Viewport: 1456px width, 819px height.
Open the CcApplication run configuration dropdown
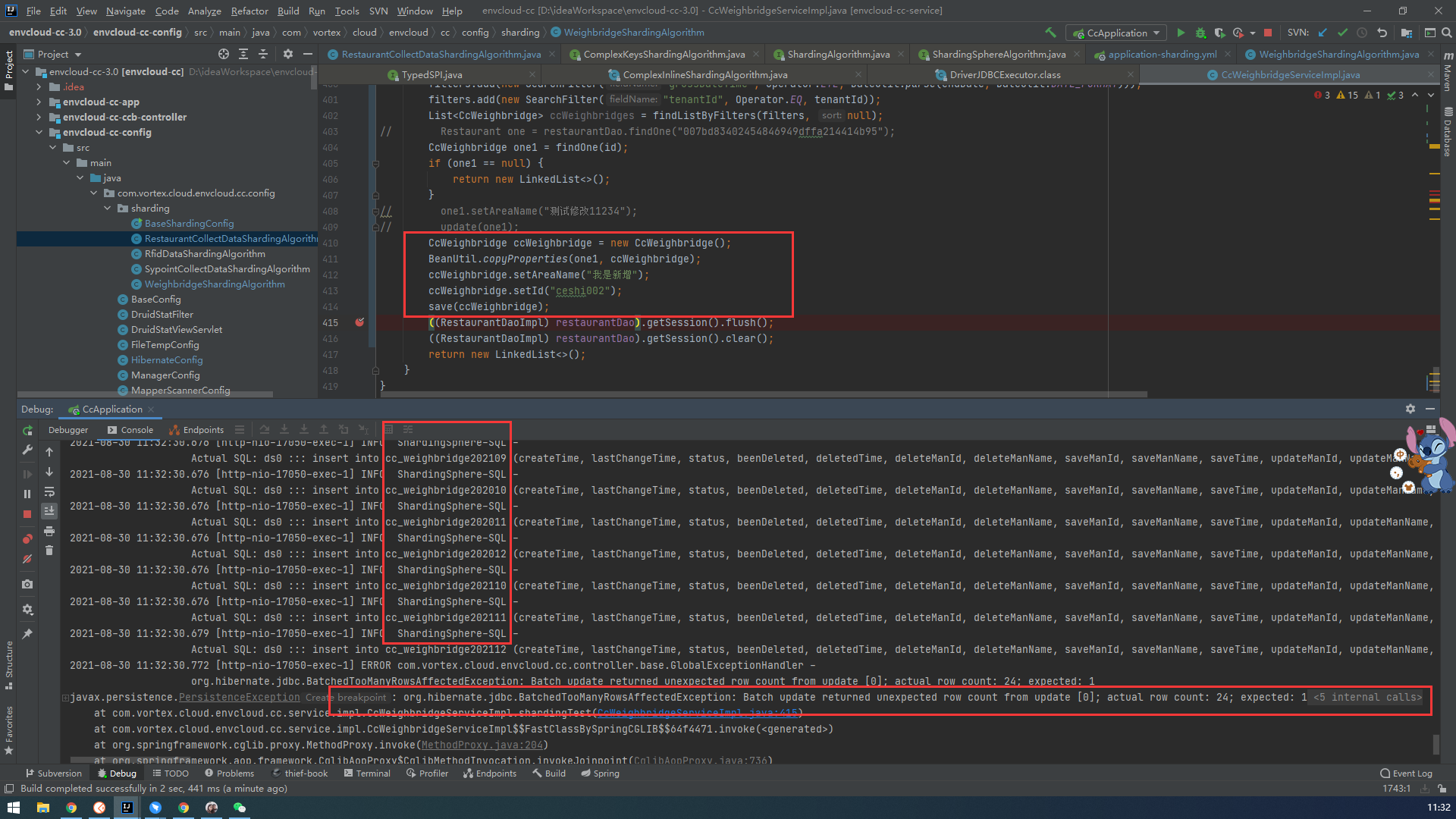coord(1116,33)
